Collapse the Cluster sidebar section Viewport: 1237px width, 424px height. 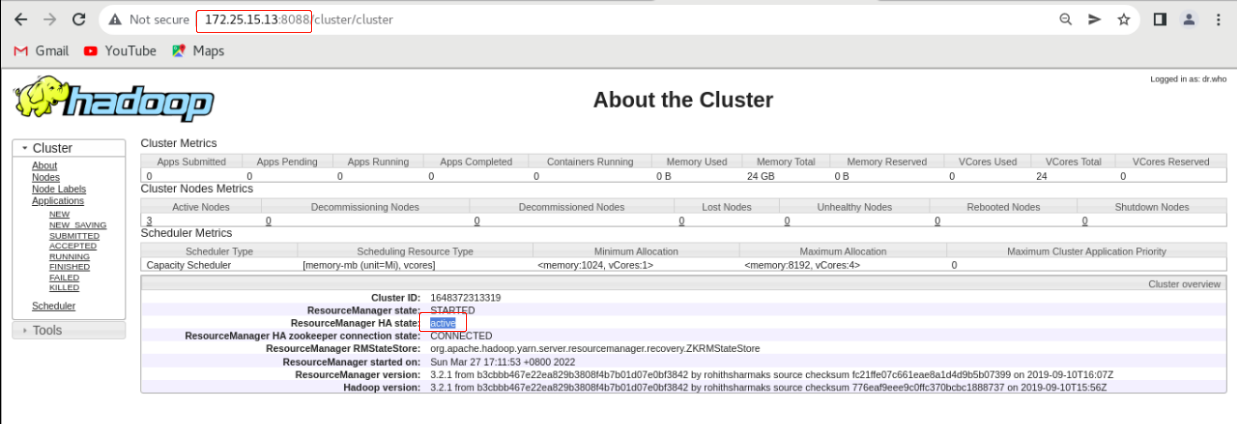click(x=67, y=148)
